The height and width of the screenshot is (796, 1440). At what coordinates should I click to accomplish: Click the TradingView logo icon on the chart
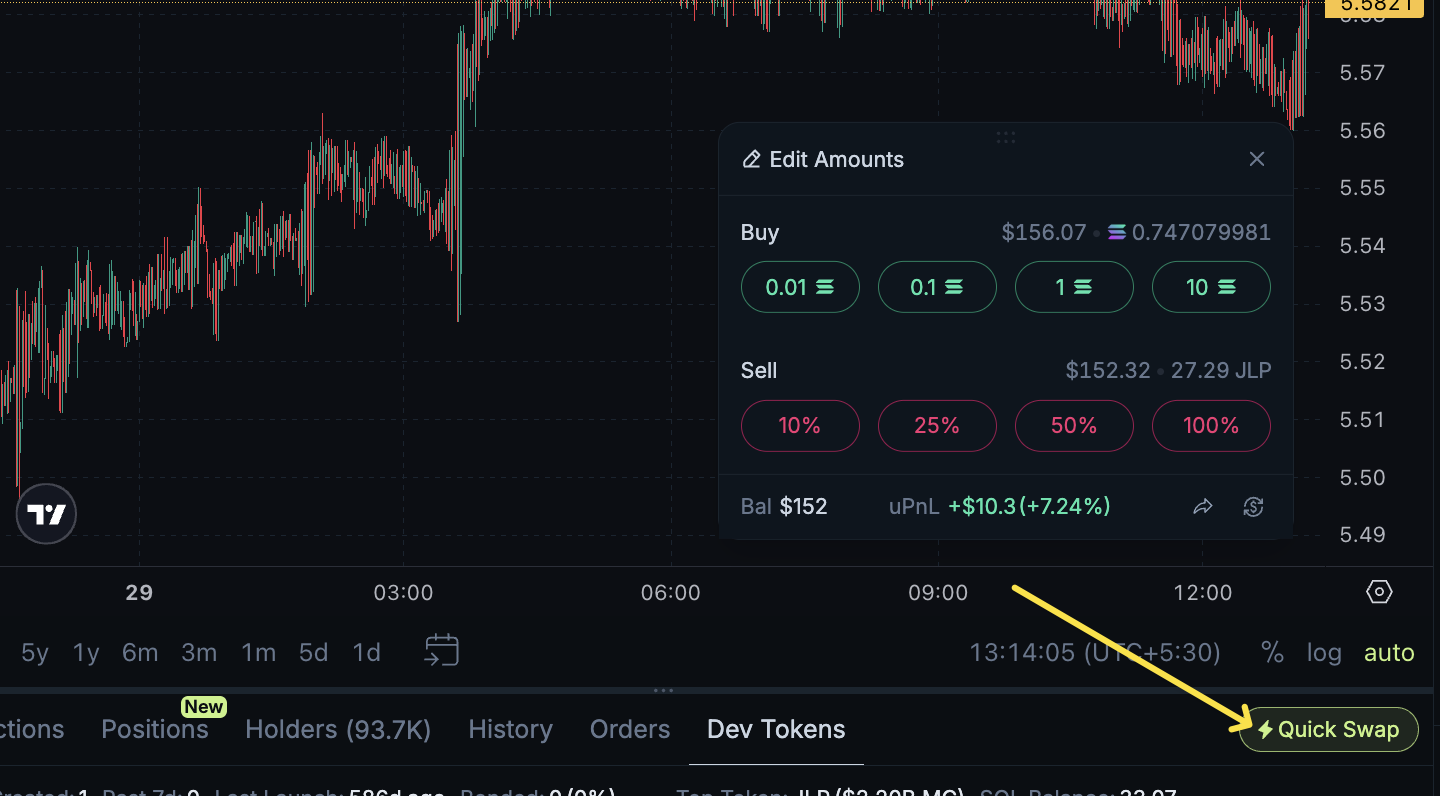click(46, 513)
